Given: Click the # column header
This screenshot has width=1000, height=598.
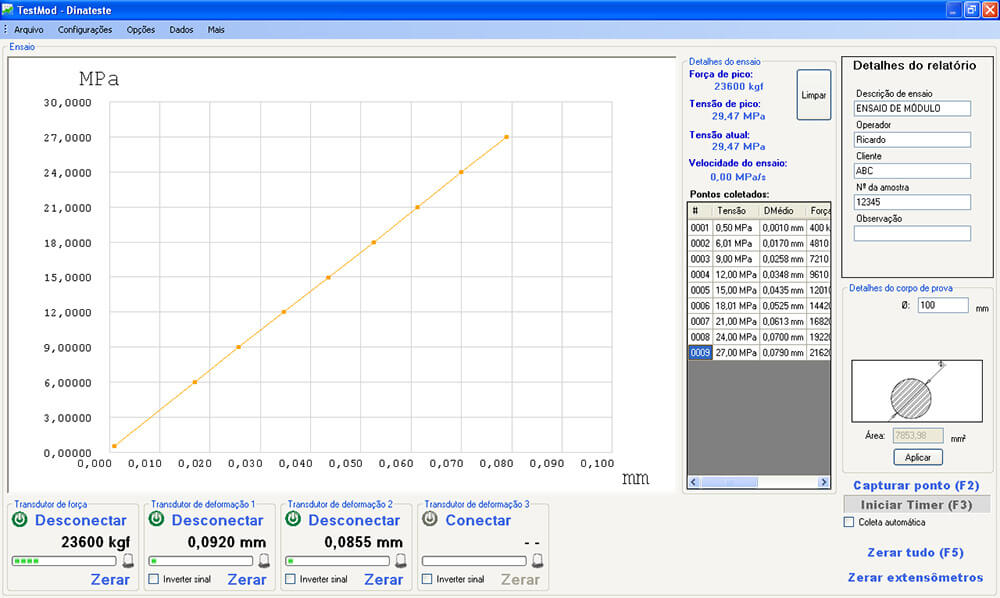Looking at the screenshot, I should 700,210.
